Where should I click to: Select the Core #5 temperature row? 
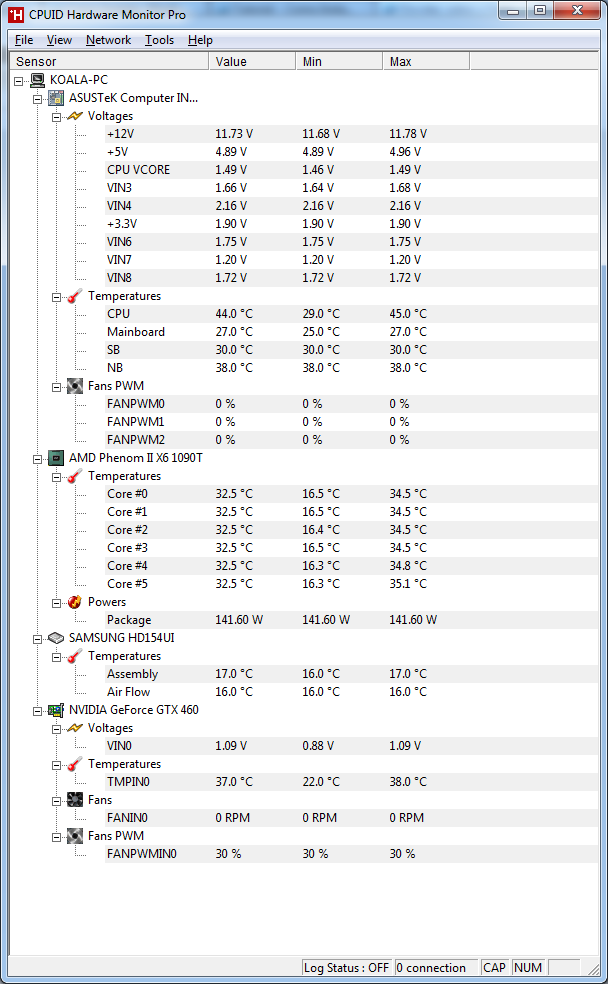[x=351, y=584]
